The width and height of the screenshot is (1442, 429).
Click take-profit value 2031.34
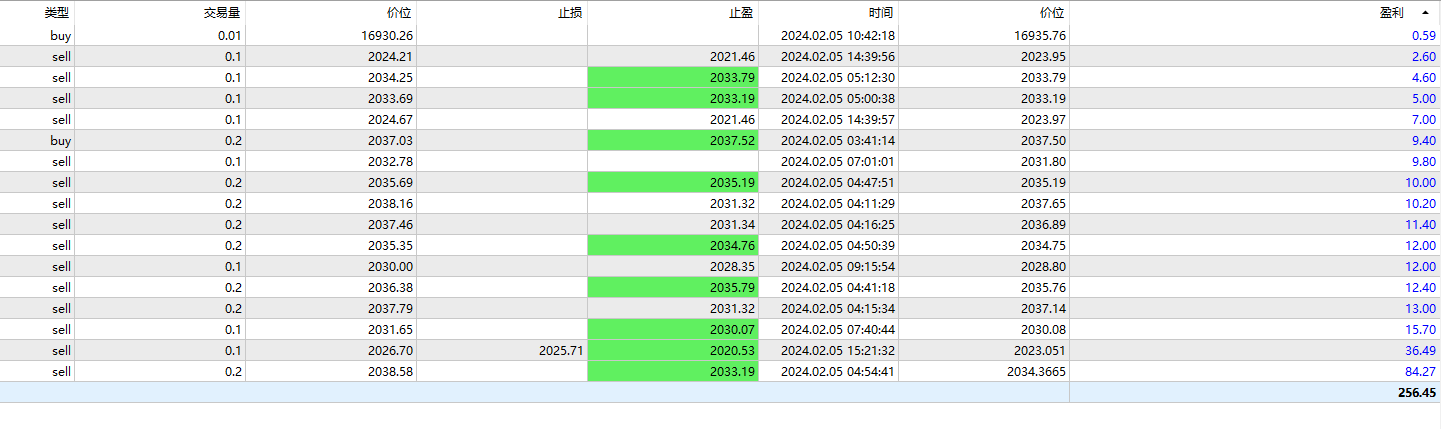[732, 224]
